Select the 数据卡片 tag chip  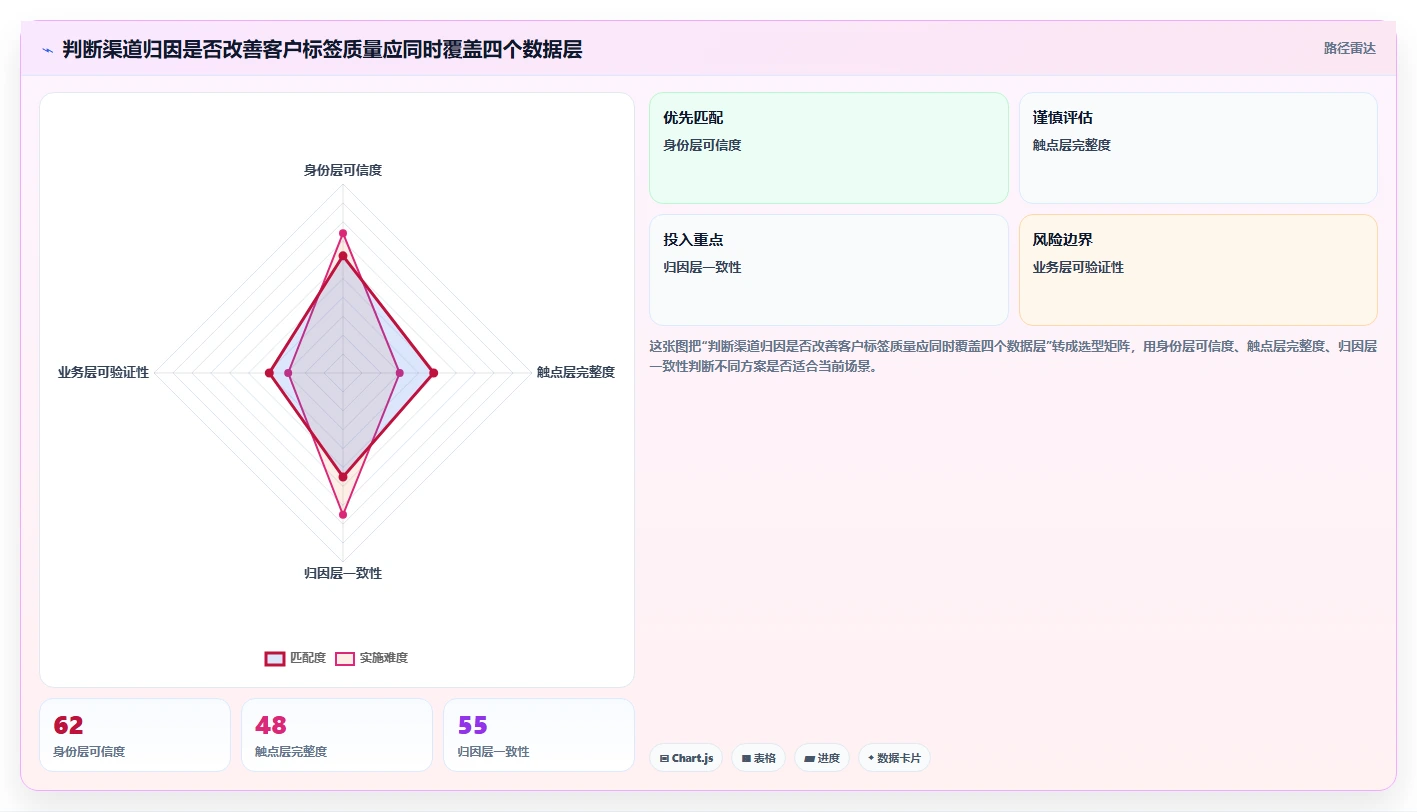tap(894, 758)
